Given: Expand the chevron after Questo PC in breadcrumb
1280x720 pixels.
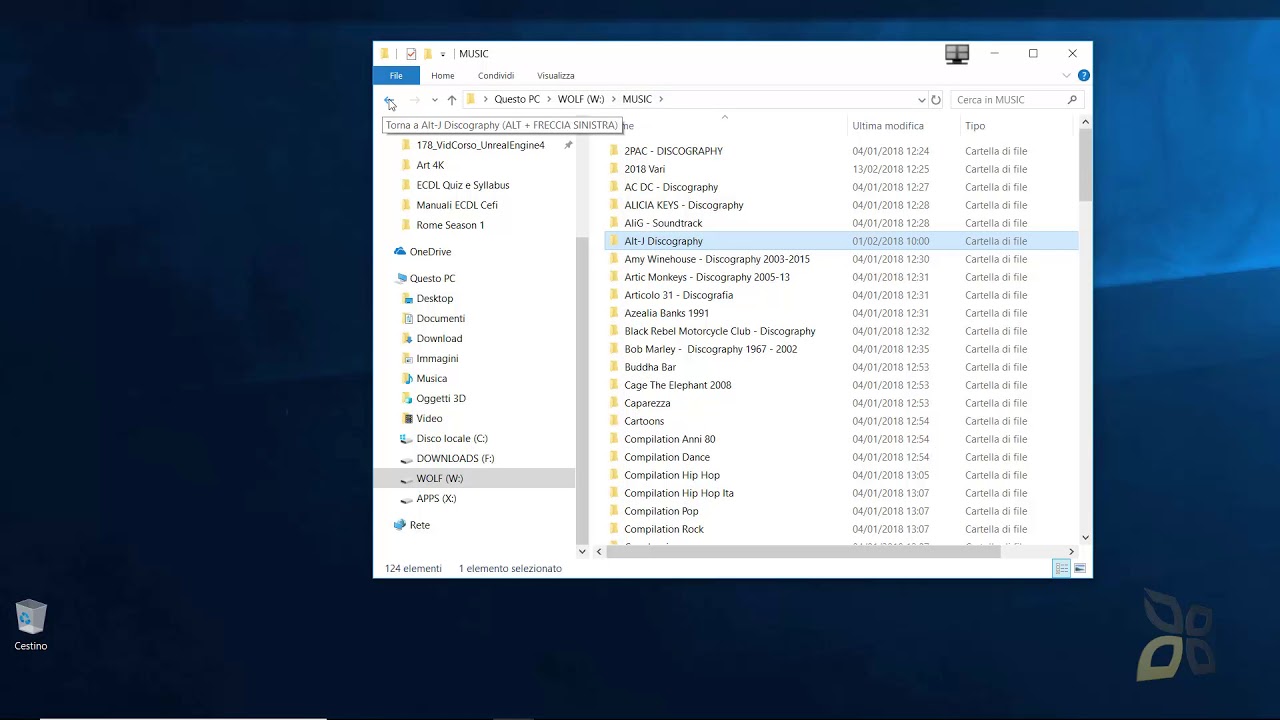Looking at the screenshot, I should [x=549, y=100].
